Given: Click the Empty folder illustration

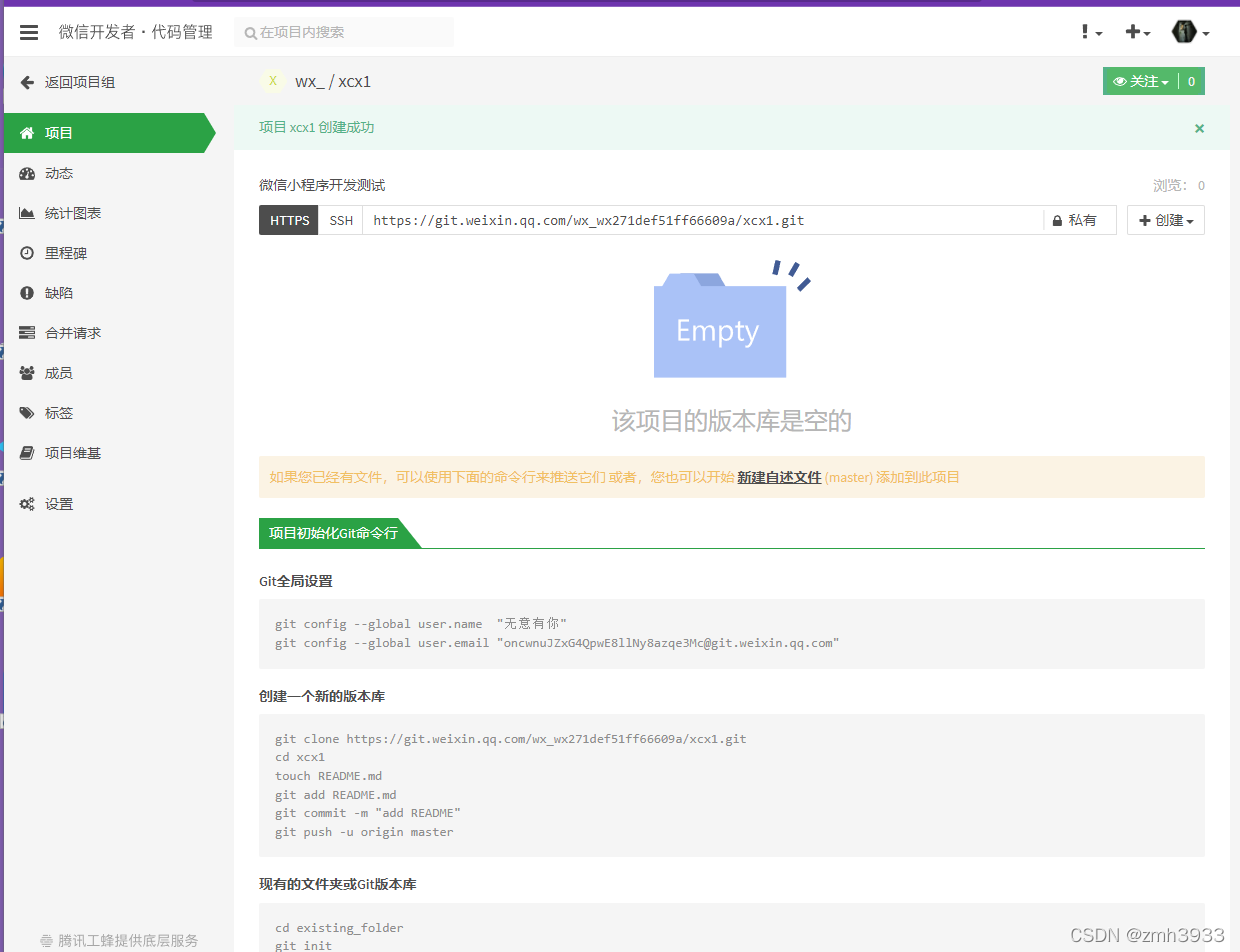Looking at the screenshot, I should click(x=732, y=320).
